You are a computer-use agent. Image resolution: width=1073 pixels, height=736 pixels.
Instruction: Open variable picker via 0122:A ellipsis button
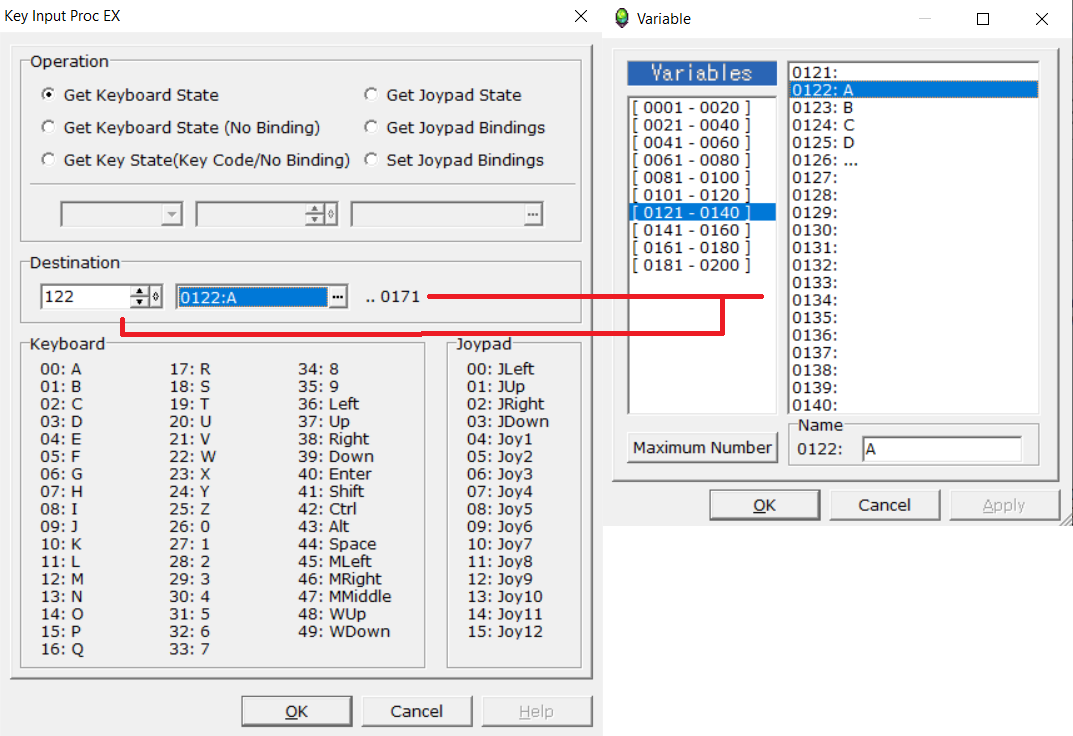point(337,298)
